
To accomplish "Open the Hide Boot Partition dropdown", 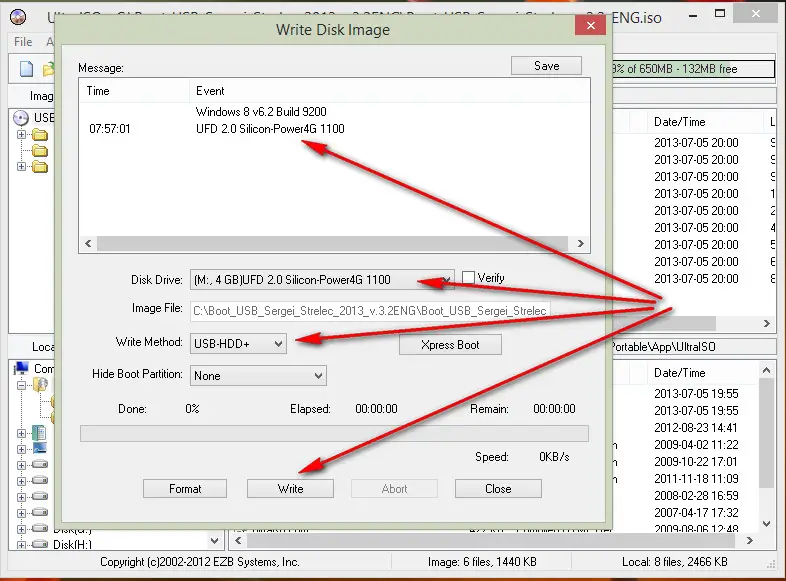I will (x=317, y=376).
